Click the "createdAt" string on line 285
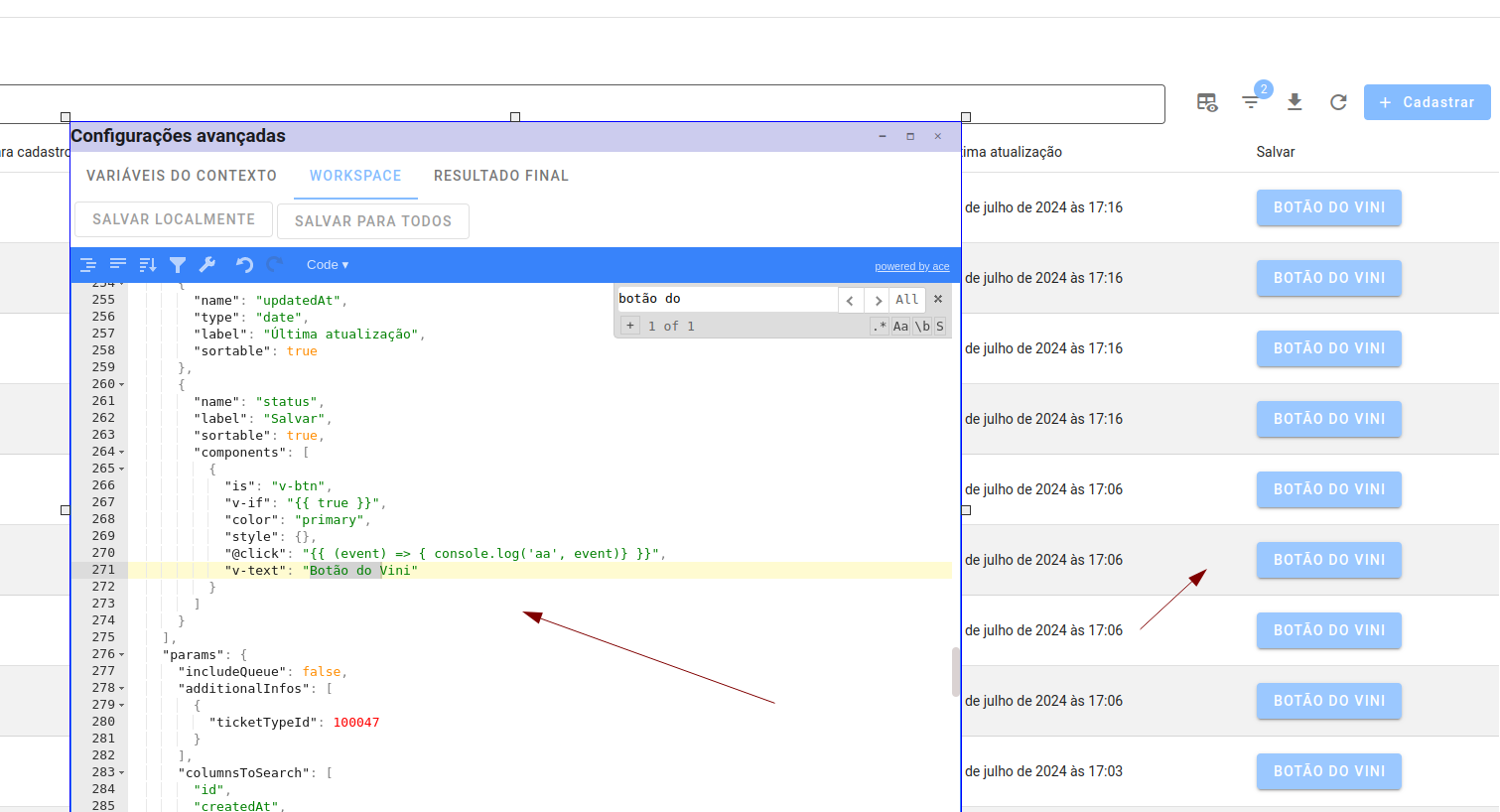 coord(236,806)
